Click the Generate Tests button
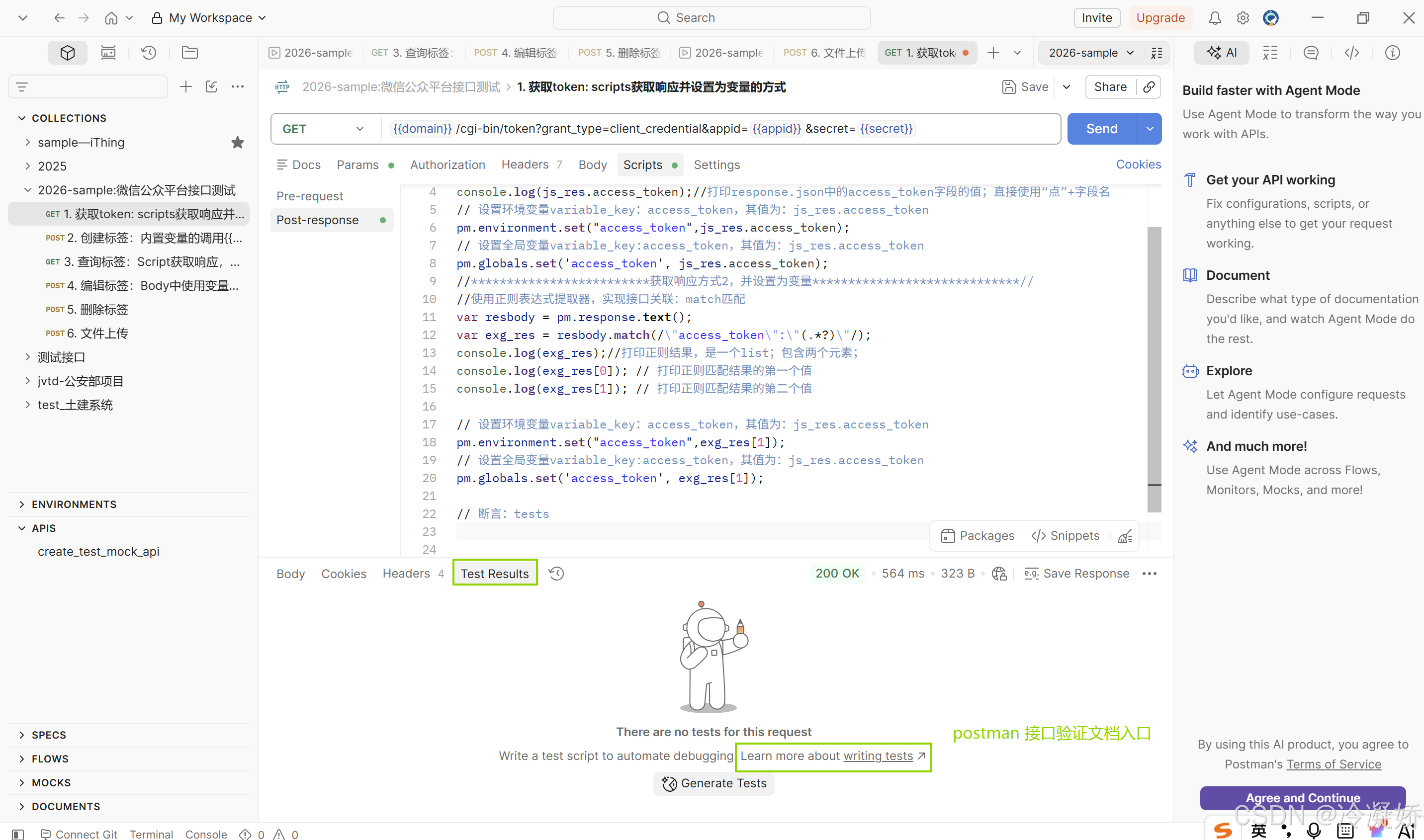 pyautogui.click(x=713, y=783)
